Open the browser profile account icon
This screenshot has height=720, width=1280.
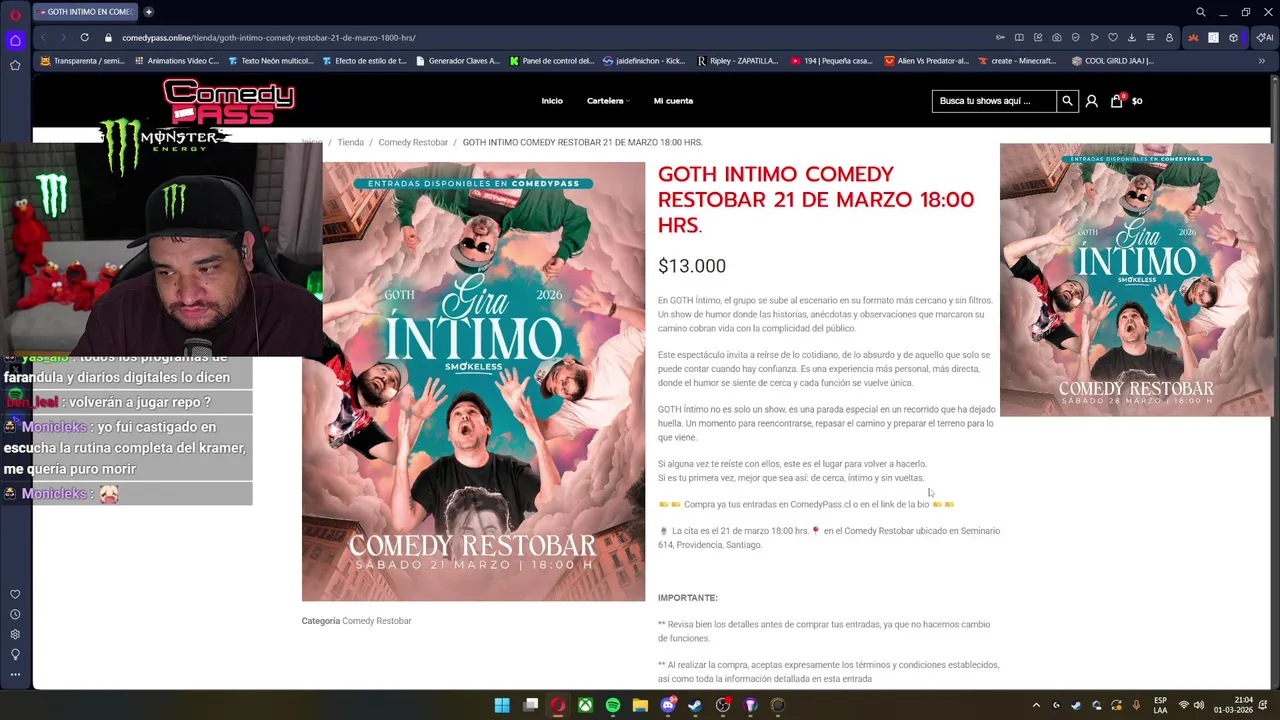[x=1169, y=37]
